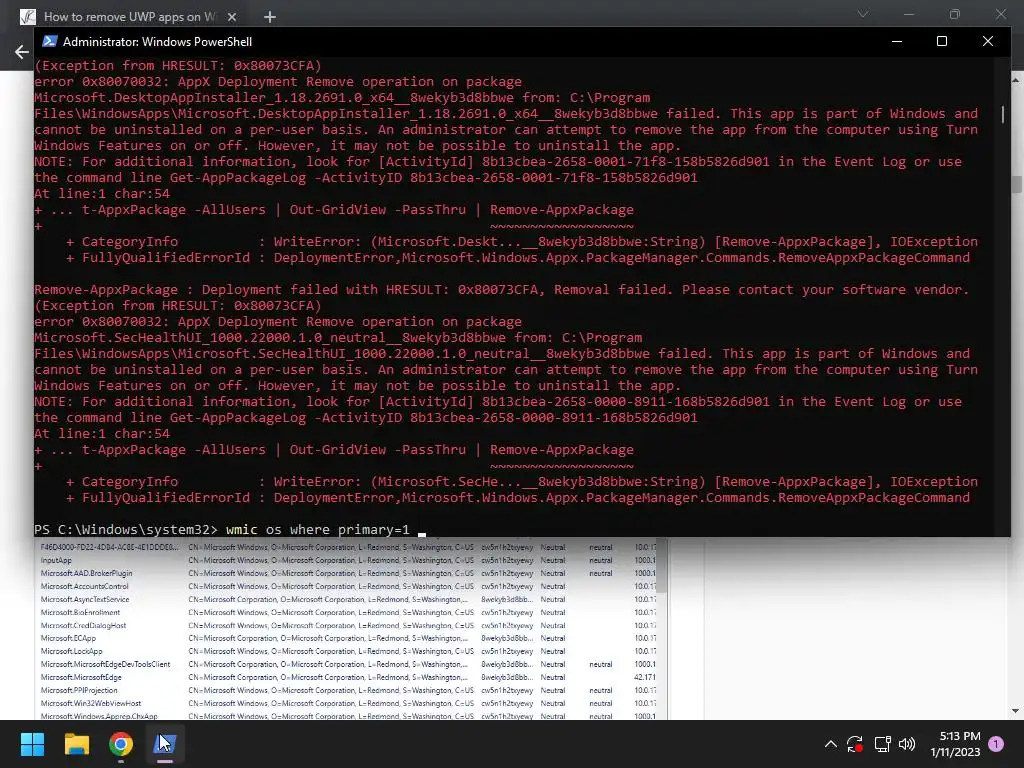Viewport: 1024px width, 768px height.
Task: Select the Microsoft.AAD.BrokerPlugin row
Action: tap(347, 573)
